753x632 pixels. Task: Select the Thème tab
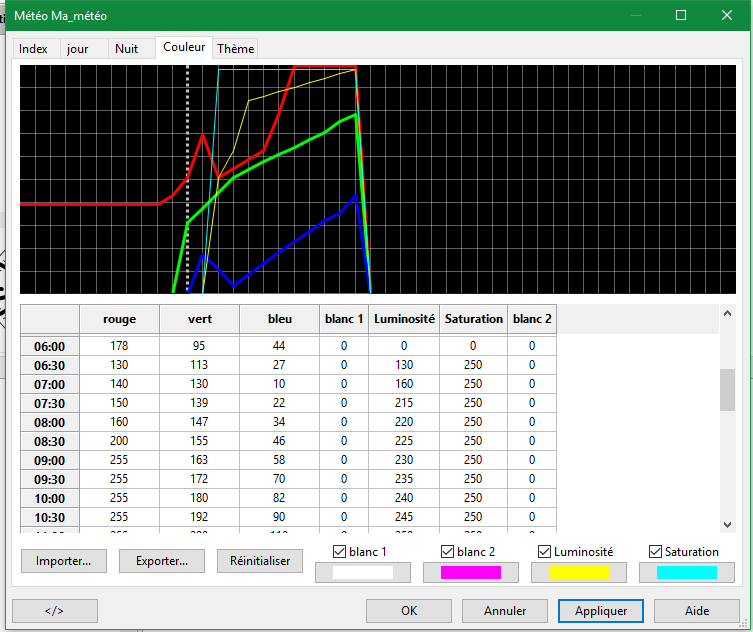pyautogui.click(x=235, y=48)
